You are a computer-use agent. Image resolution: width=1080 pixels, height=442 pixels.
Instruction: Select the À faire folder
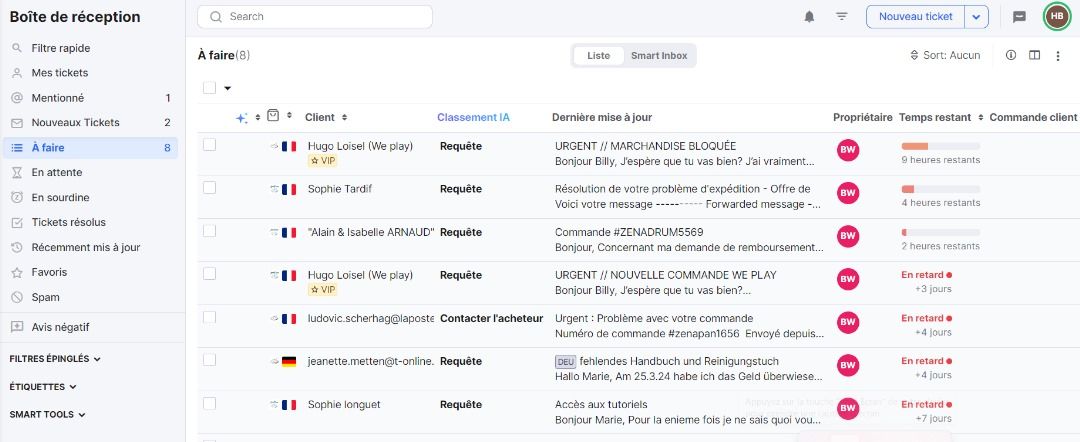pos(92,147)
